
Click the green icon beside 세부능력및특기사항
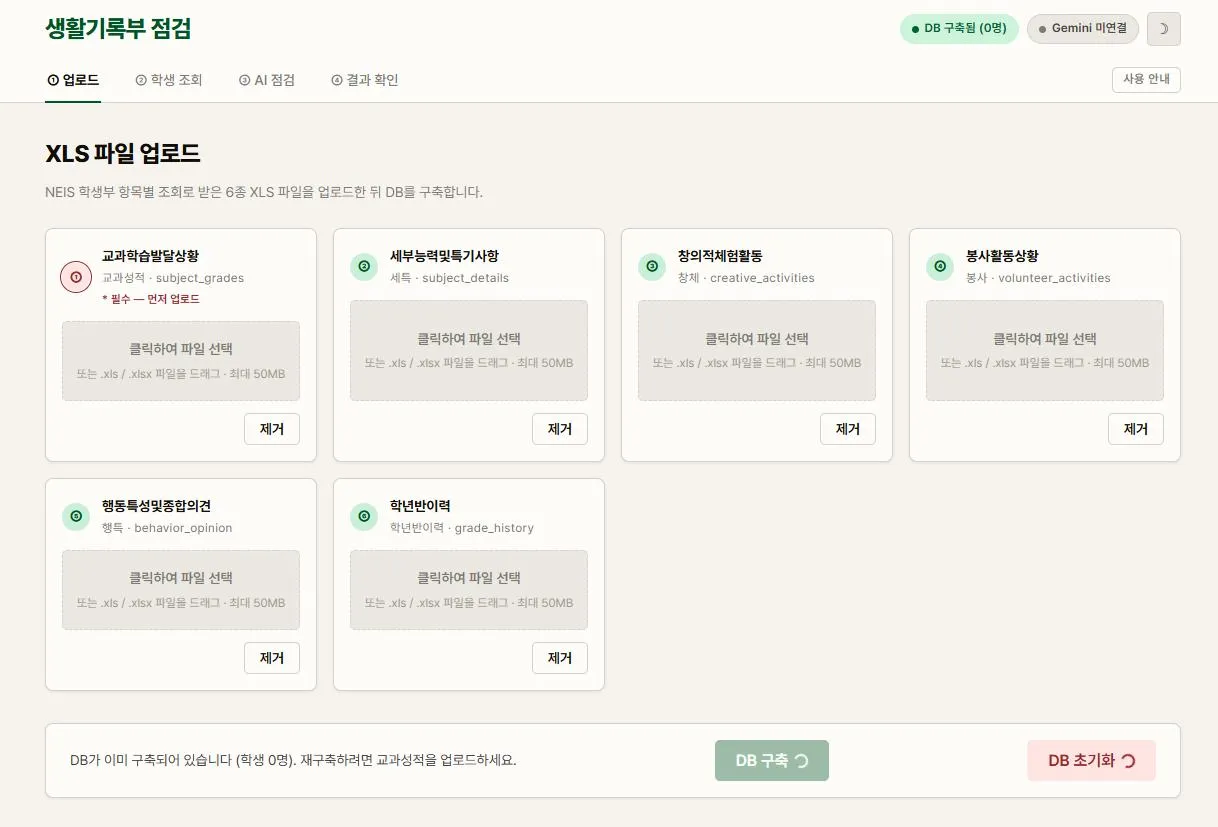pos(364,266)
